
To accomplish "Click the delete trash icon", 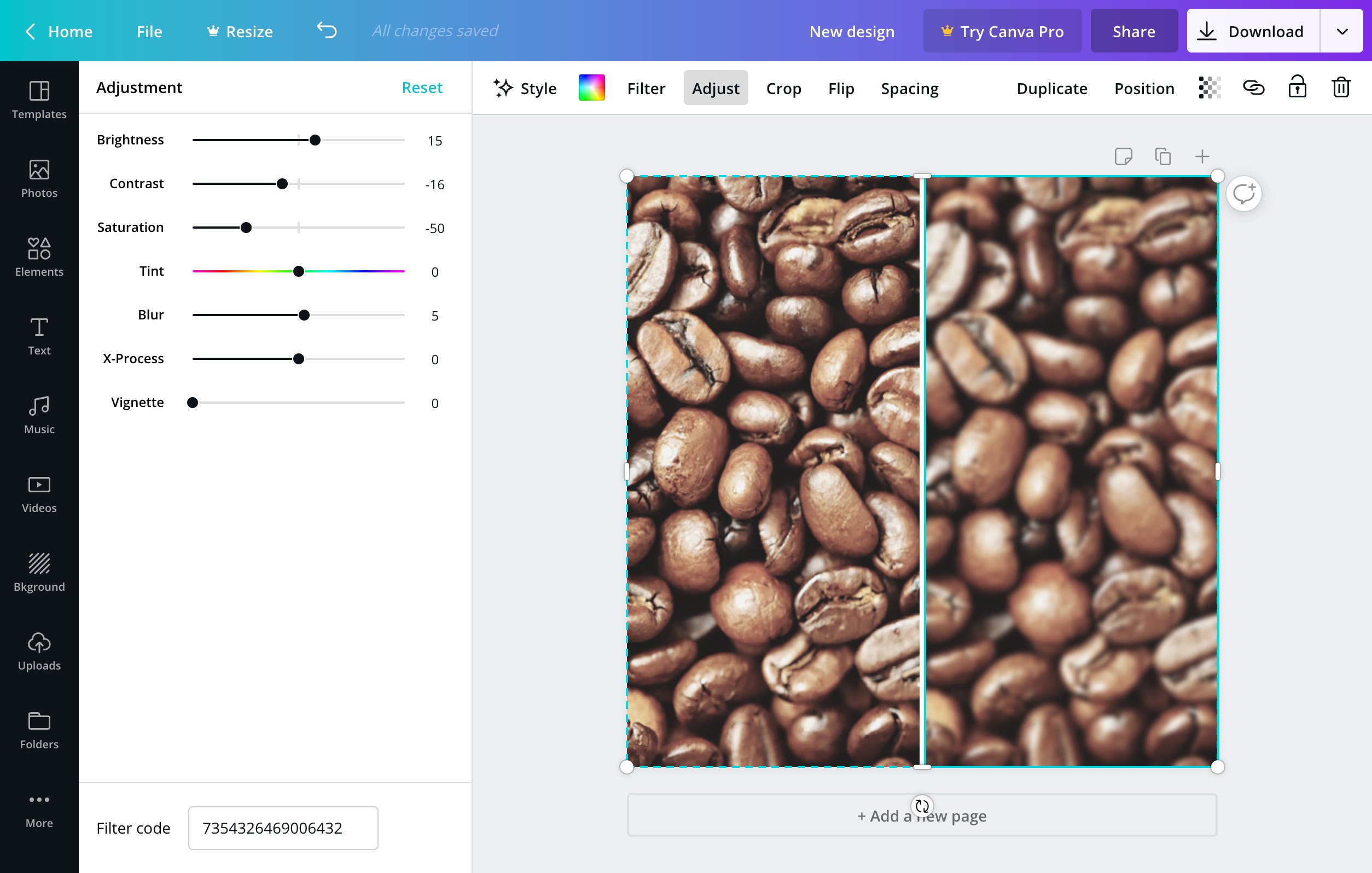I will click(x=1341, y=88).
